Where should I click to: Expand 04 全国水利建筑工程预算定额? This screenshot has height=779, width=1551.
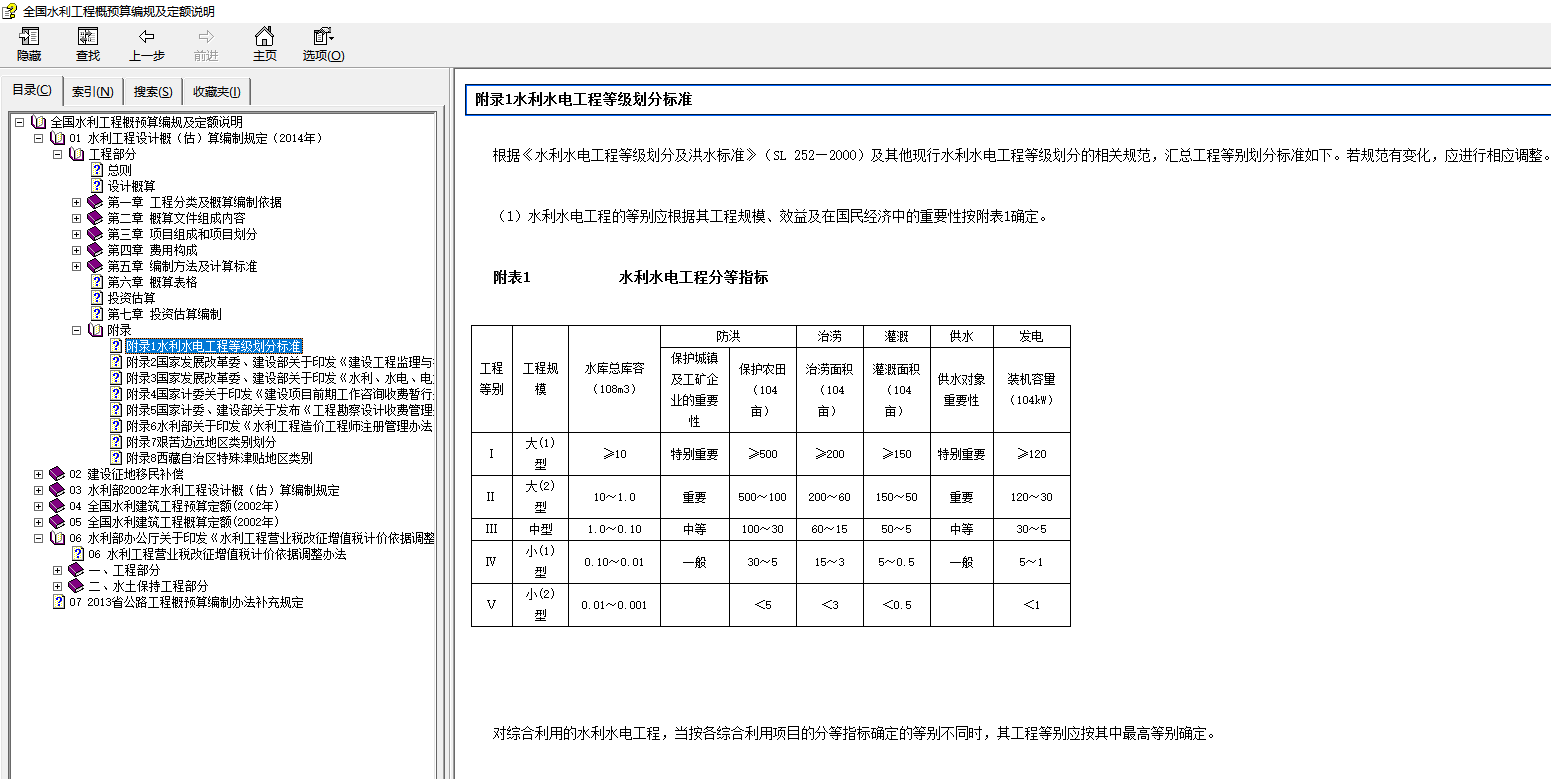39,506
